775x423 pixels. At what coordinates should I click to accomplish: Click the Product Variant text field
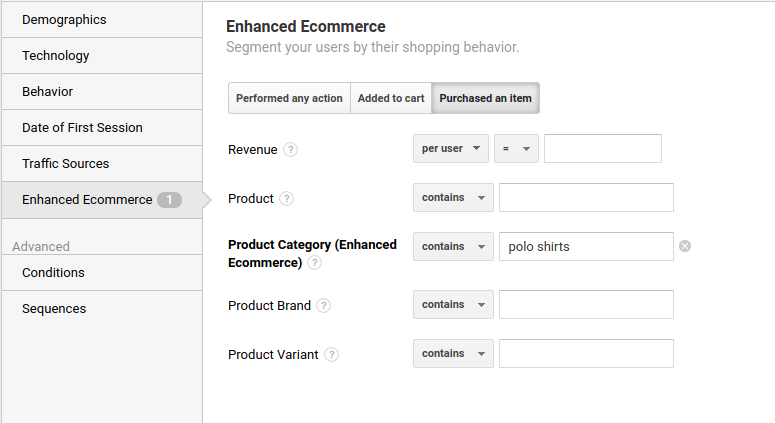click(x=586, y=354)
